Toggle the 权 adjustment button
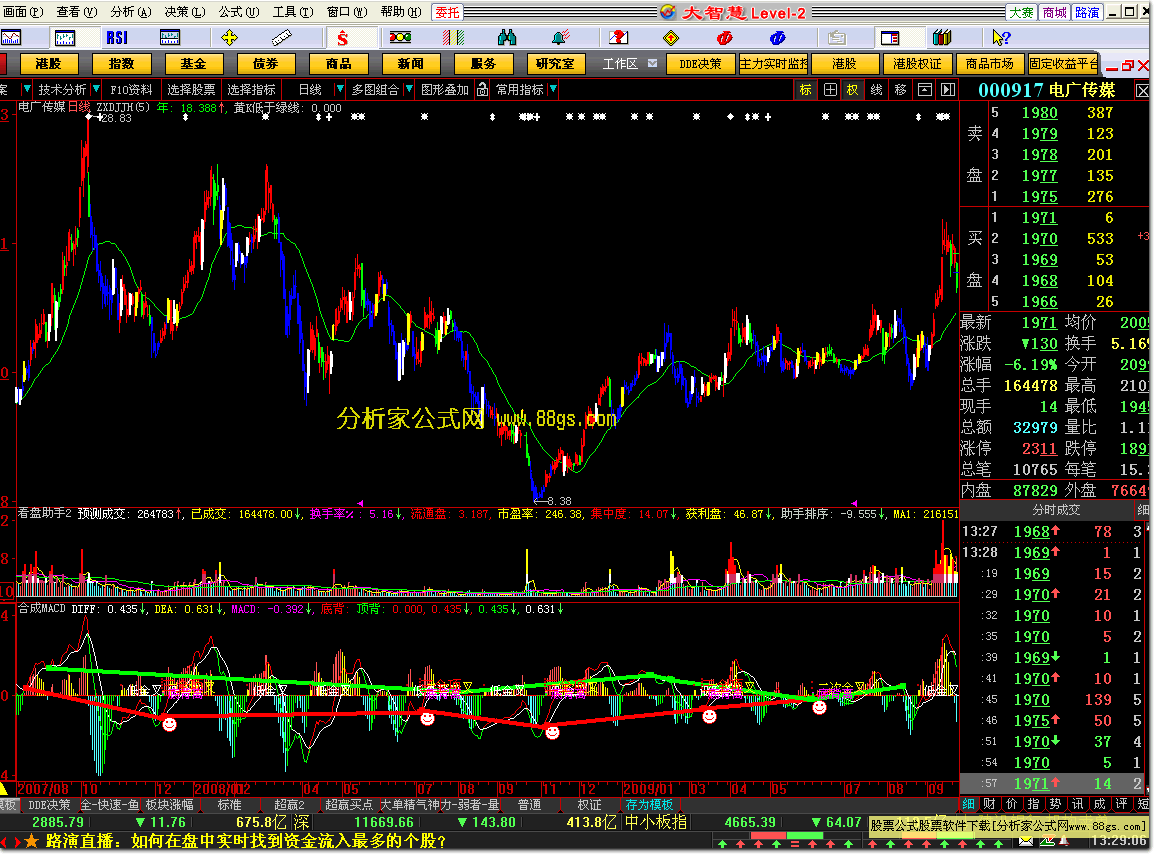This screenshot has width=1156, height=855. pyautogui.click(x=852, y=90)
